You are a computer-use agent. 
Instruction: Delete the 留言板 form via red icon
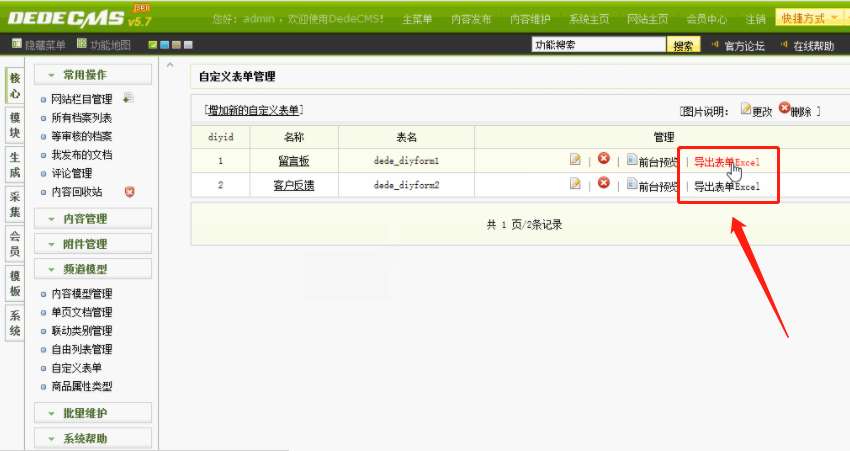(x=603, y=158)
